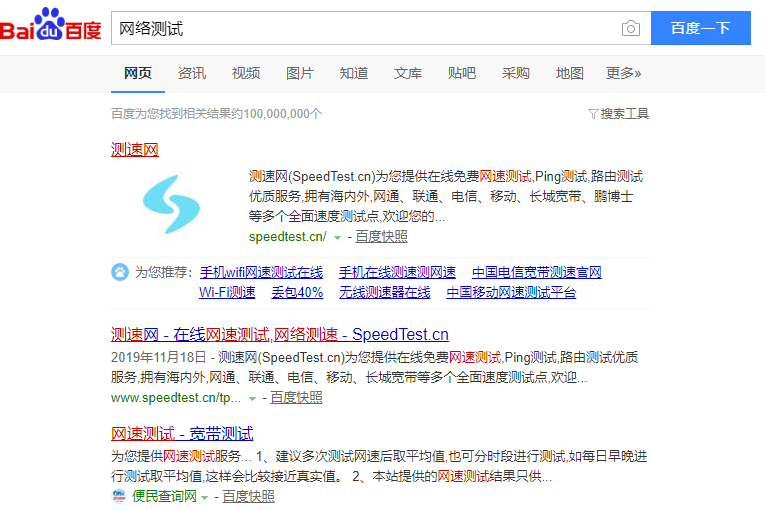Switch to the 图片 tab

tap(300, 73)
